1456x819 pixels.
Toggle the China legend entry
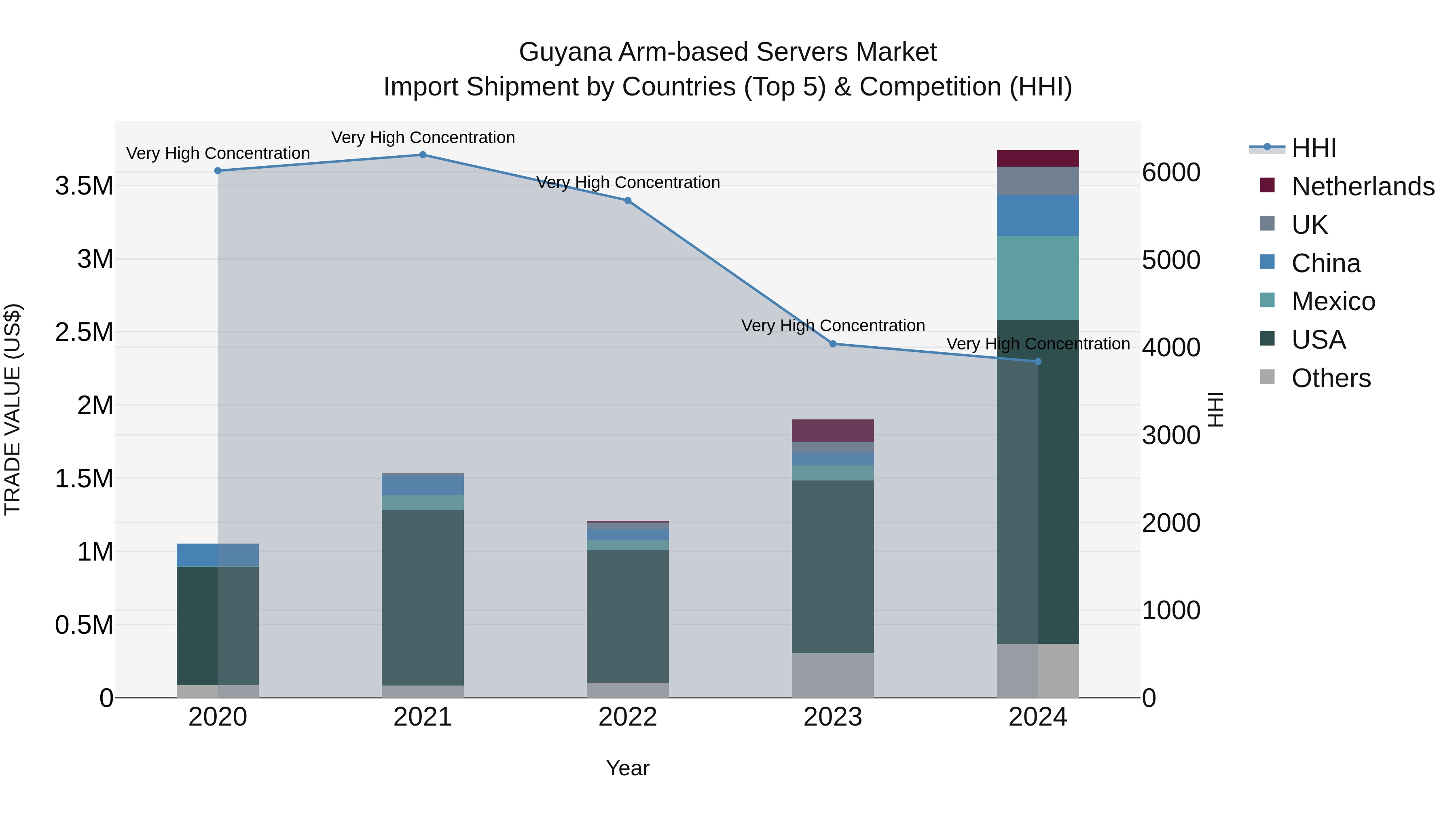[x=1310, y=263]
